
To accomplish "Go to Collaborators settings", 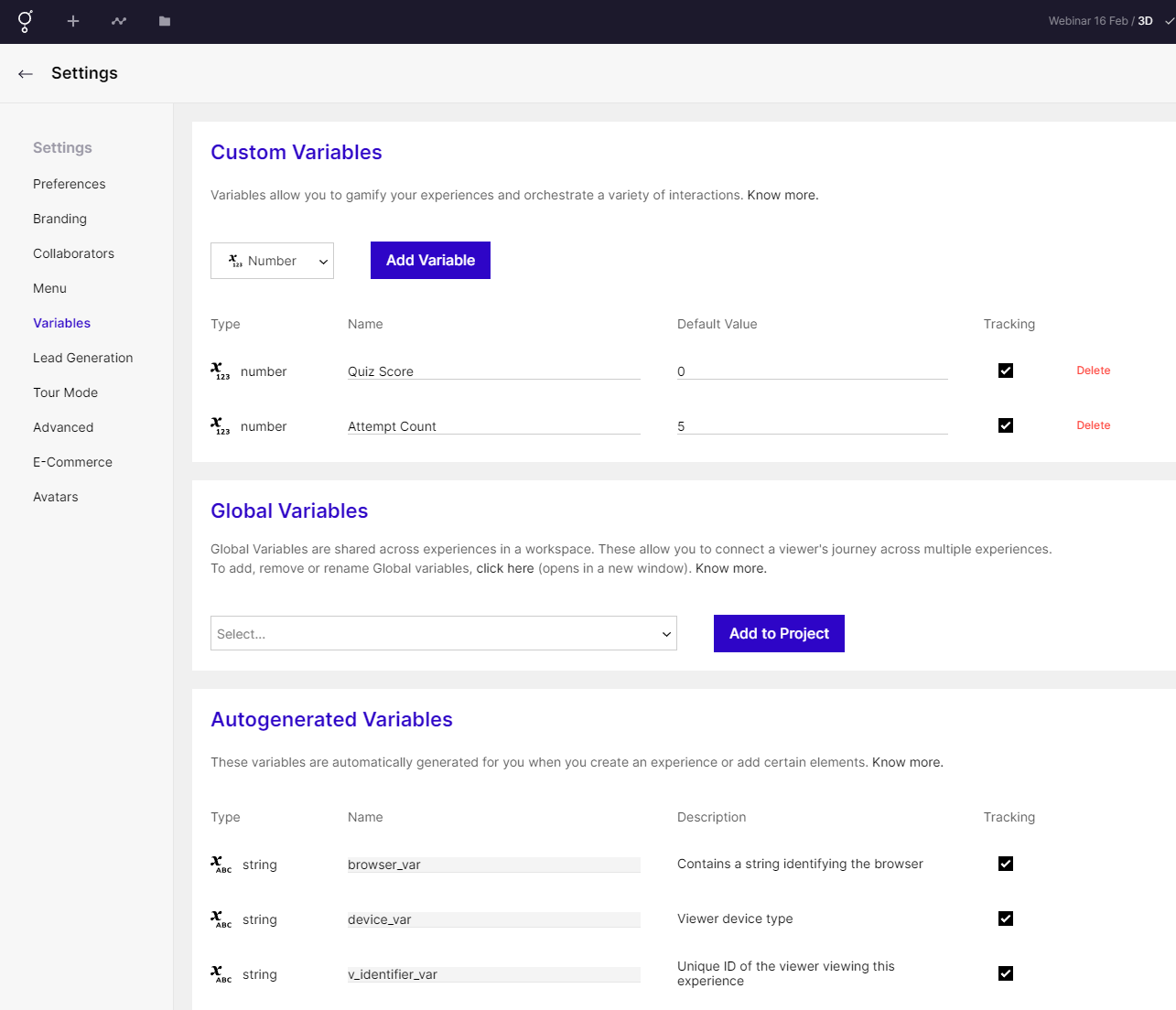I will point(73,253).
